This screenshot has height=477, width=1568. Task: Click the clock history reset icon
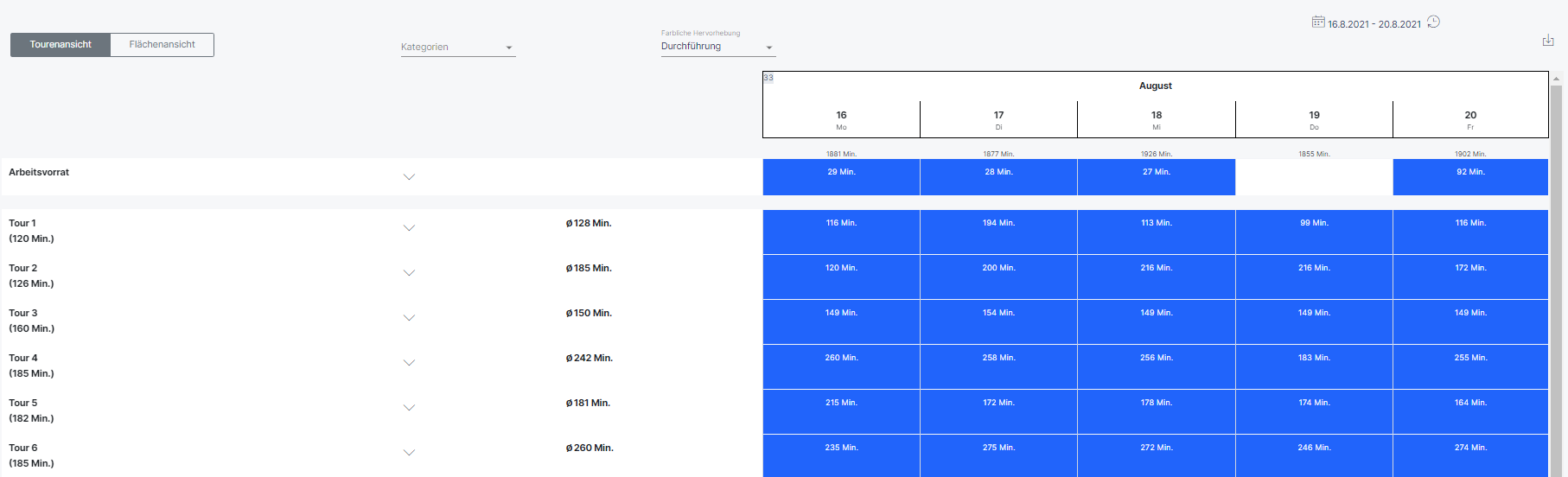pyautogui.click(x=1433, y=22)
